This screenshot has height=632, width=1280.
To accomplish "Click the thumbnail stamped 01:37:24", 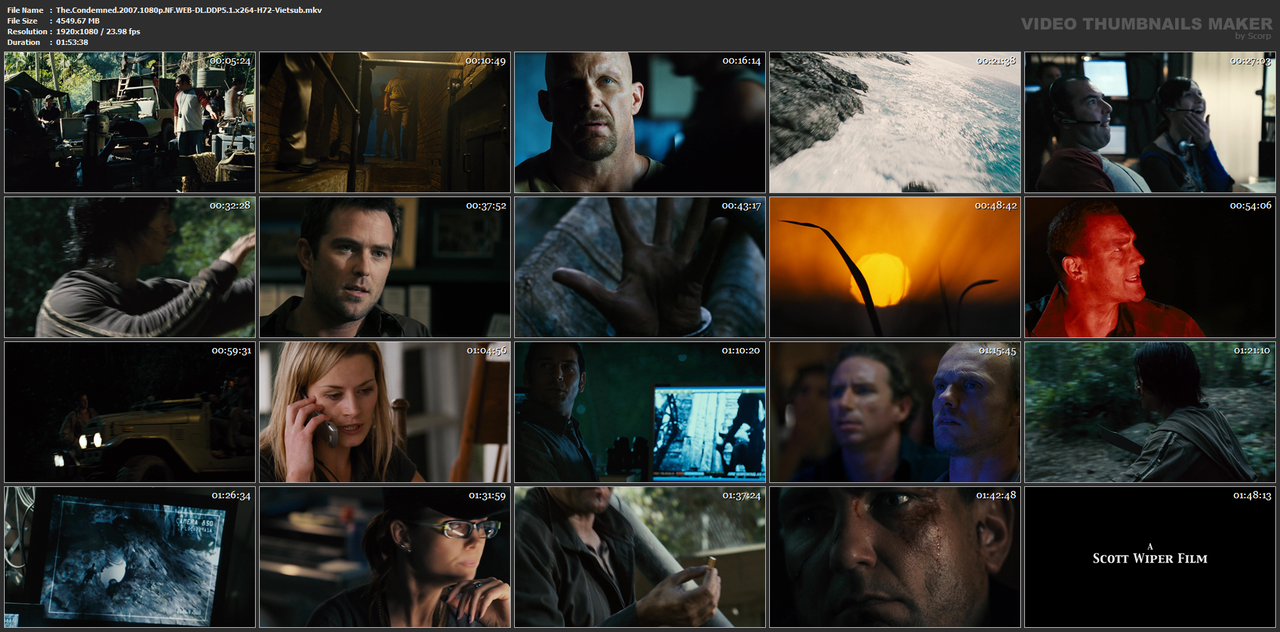I will (x=640, y=557).
